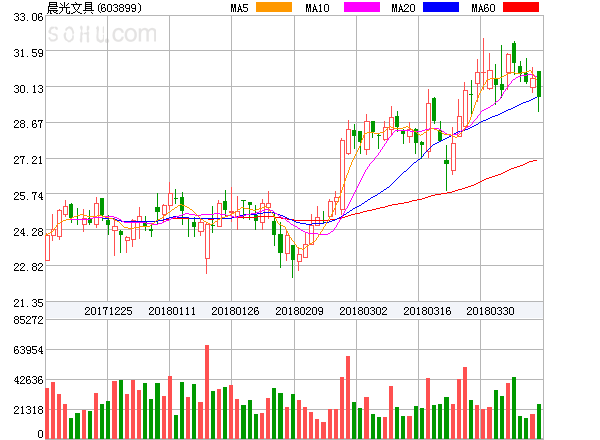The width and height of the screenshot is (600, 440).
Task: Click the stock title 晨光文具 (603899)
Action: pos(94,8)
